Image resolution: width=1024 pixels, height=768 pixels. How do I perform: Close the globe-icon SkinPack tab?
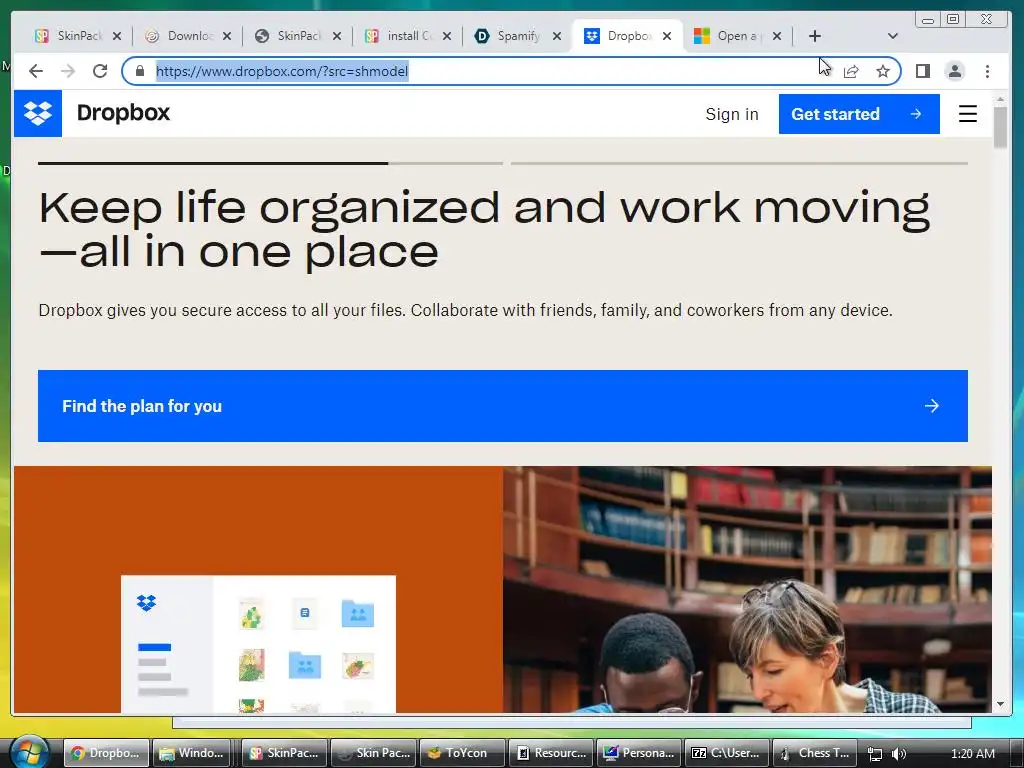336,37
